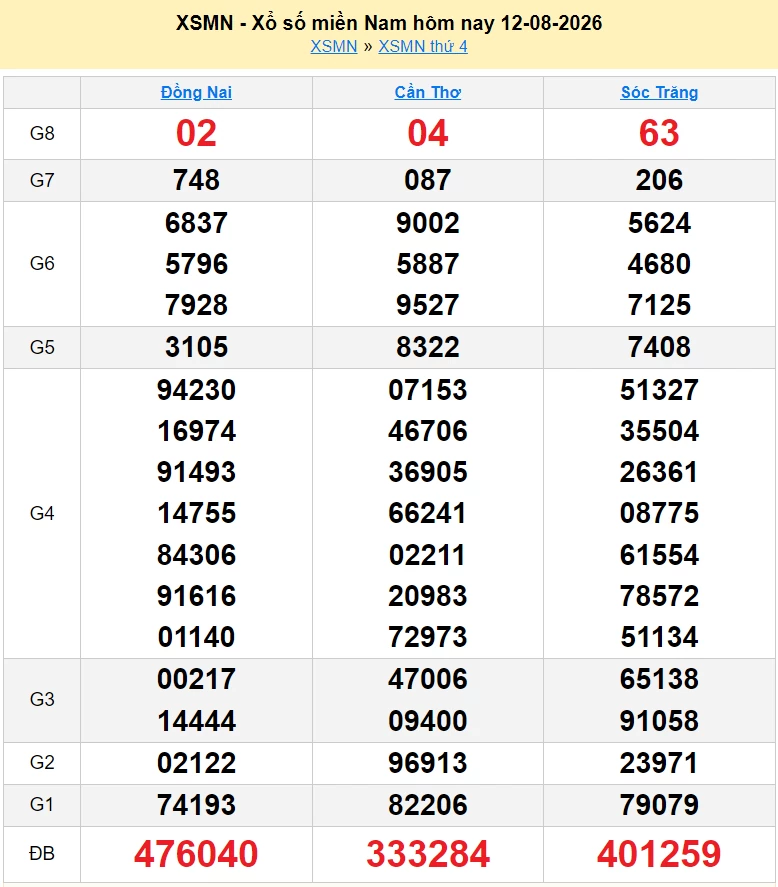
Task: Click the G4 number 61554
Action: pos(659,555)
